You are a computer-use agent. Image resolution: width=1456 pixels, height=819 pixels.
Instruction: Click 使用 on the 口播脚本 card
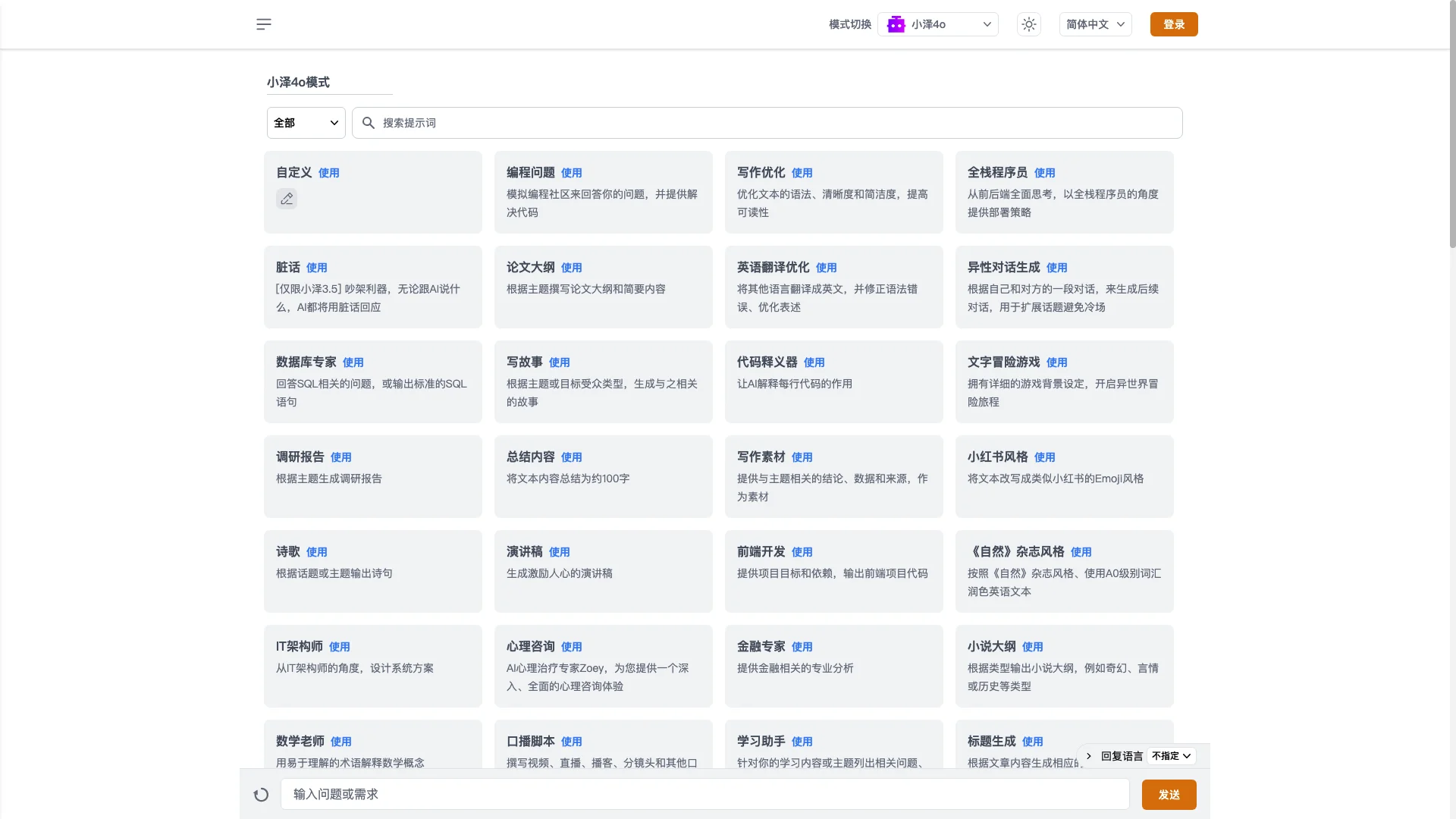click(571, 742)
